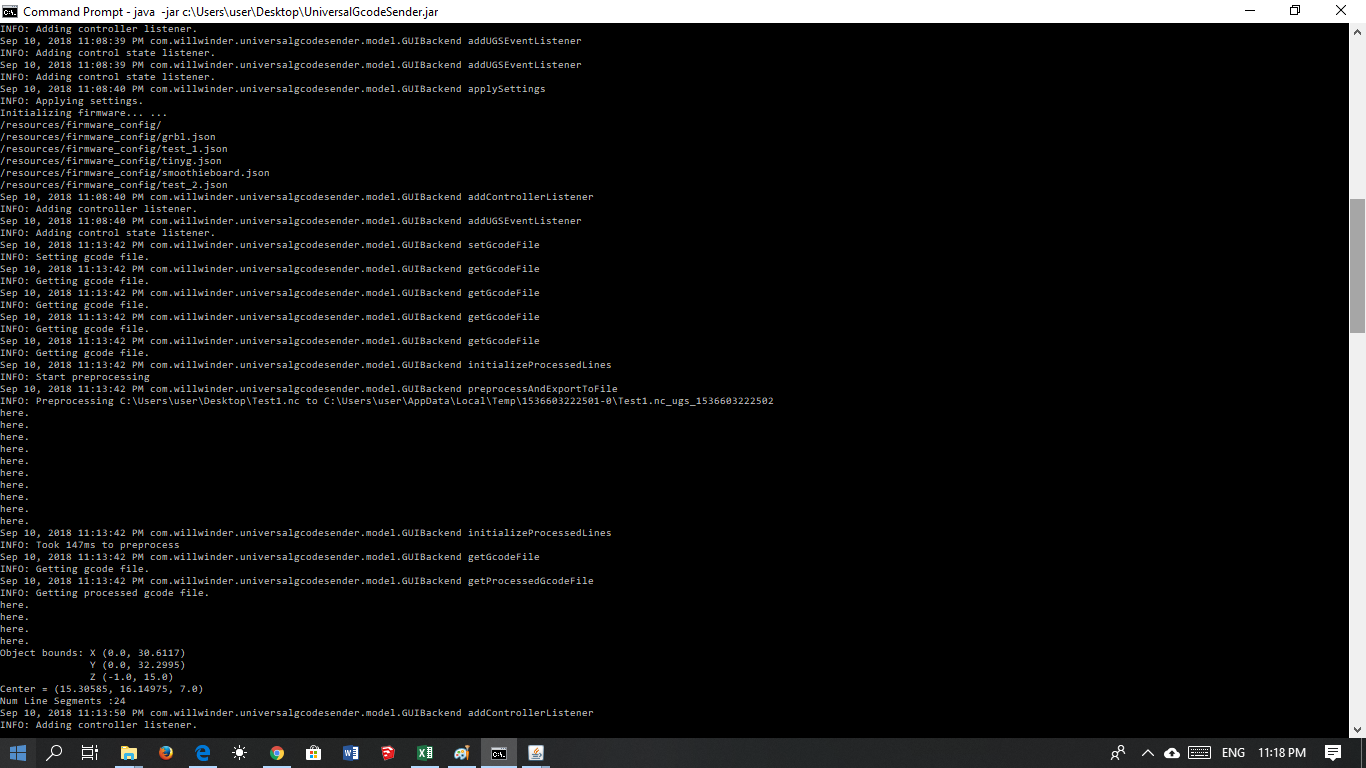Open taskbar Search magnifier

[x=54, y=753]
